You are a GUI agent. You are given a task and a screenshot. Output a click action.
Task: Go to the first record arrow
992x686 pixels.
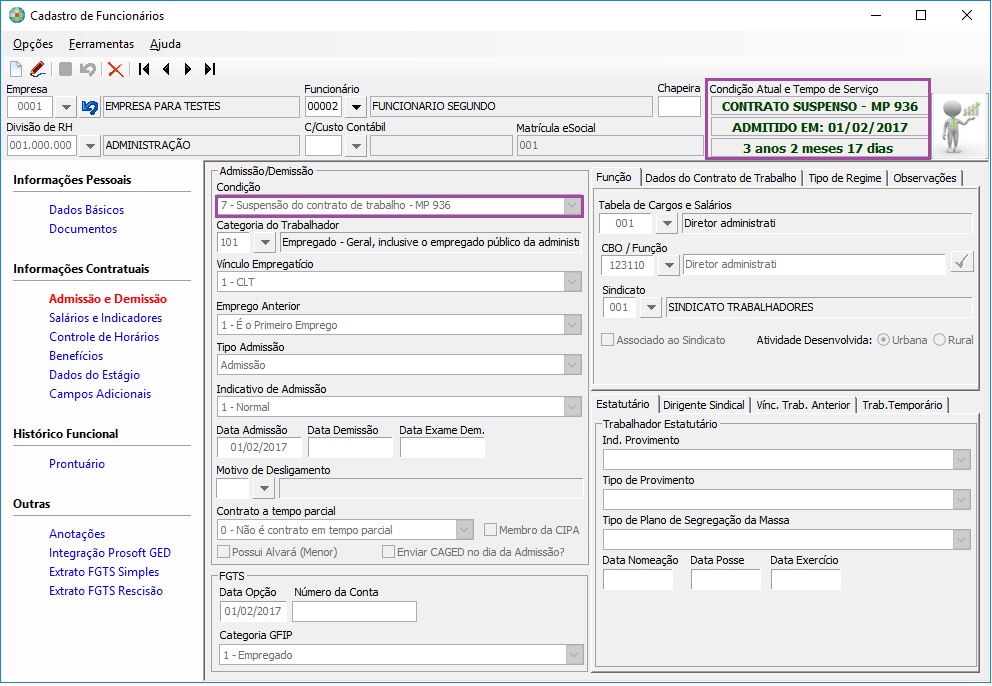point(144,69)
